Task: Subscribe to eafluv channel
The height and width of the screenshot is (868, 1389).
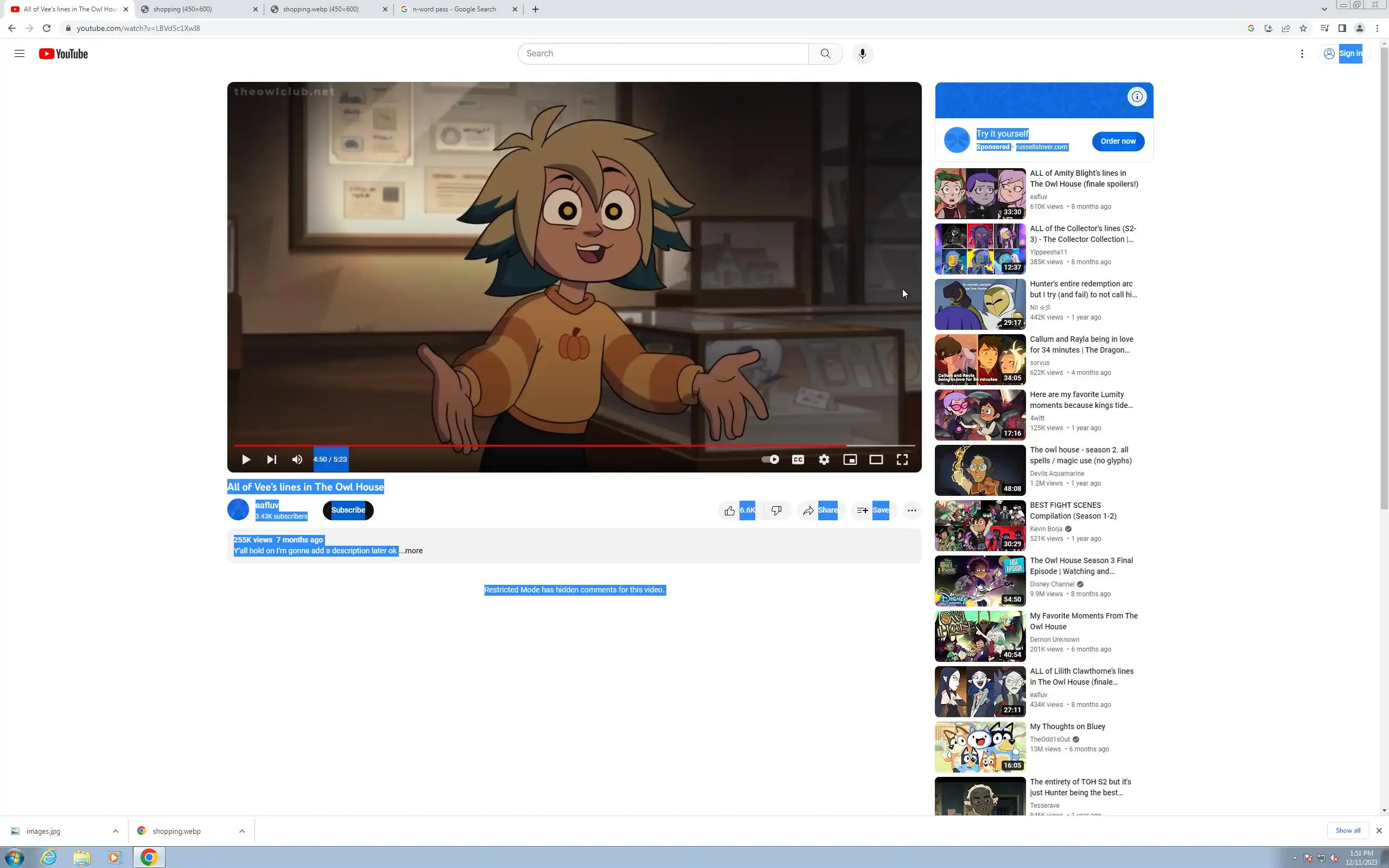Action: click(348, 510)
